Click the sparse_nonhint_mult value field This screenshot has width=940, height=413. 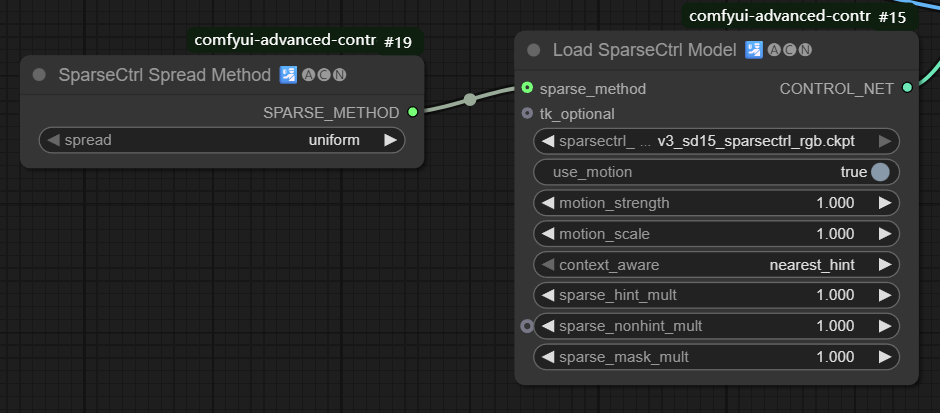716,326
